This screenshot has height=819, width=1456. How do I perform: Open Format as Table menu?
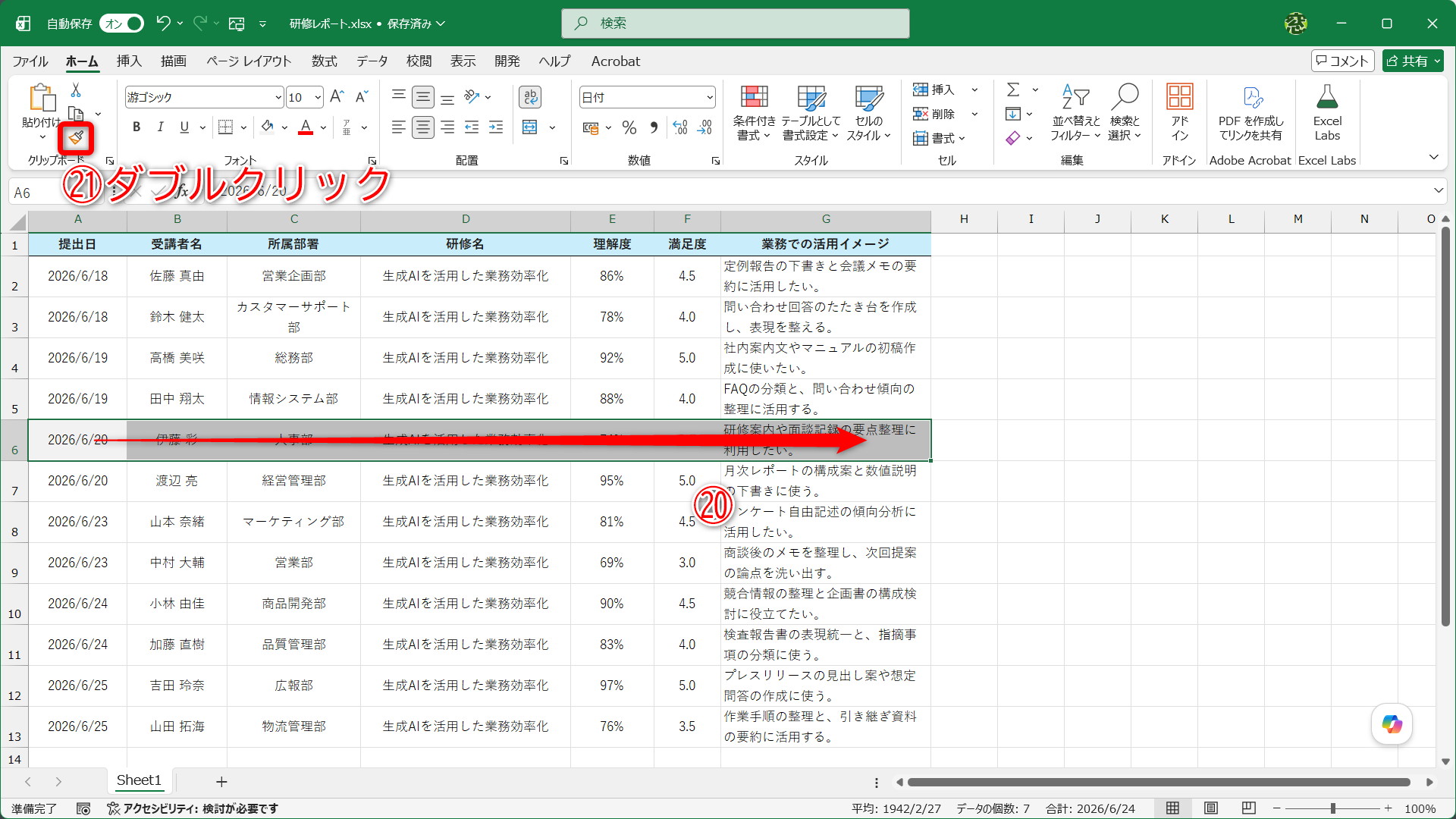coord(811,113)
